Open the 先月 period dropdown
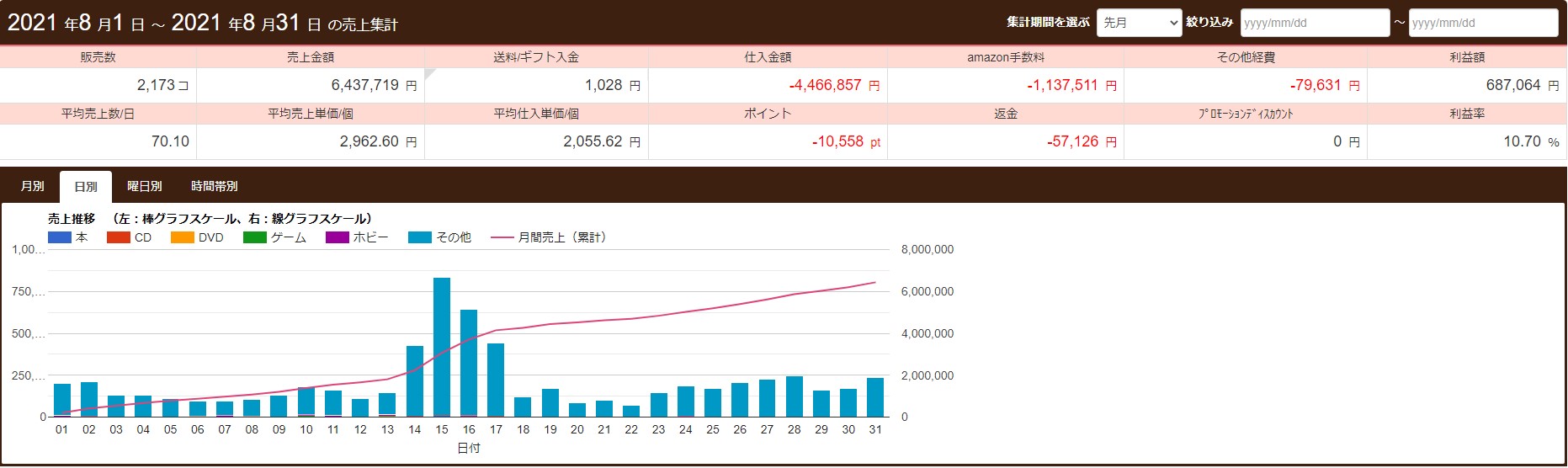Viewport: 1568px width, 468px height. coord(1139,23)
